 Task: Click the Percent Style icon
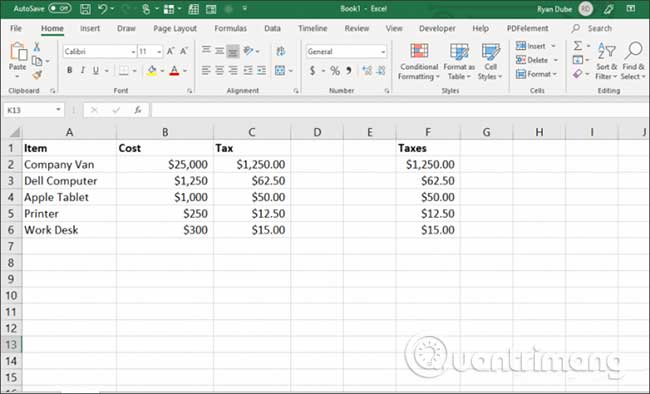pyautogui.click(x=335, y=71)
